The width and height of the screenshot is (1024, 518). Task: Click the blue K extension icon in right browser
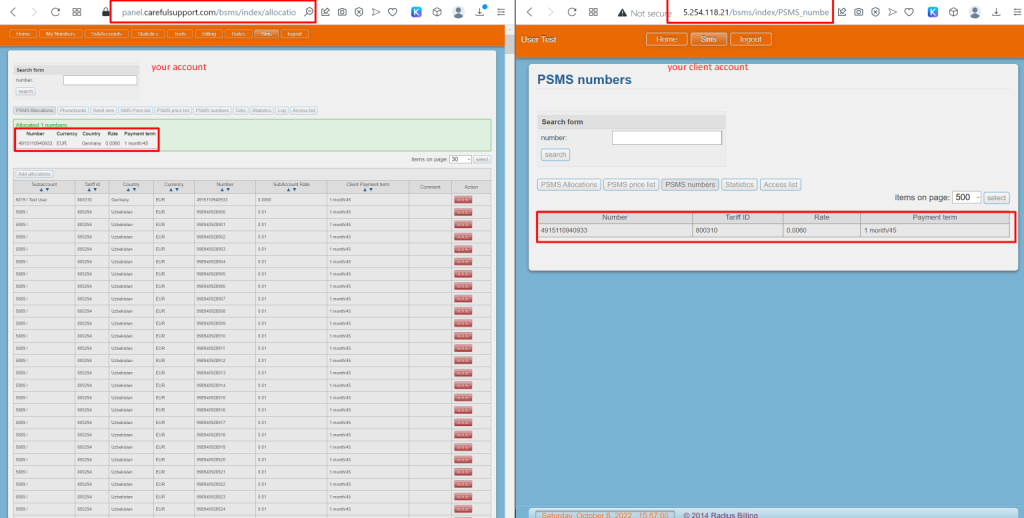pos(932,12)
